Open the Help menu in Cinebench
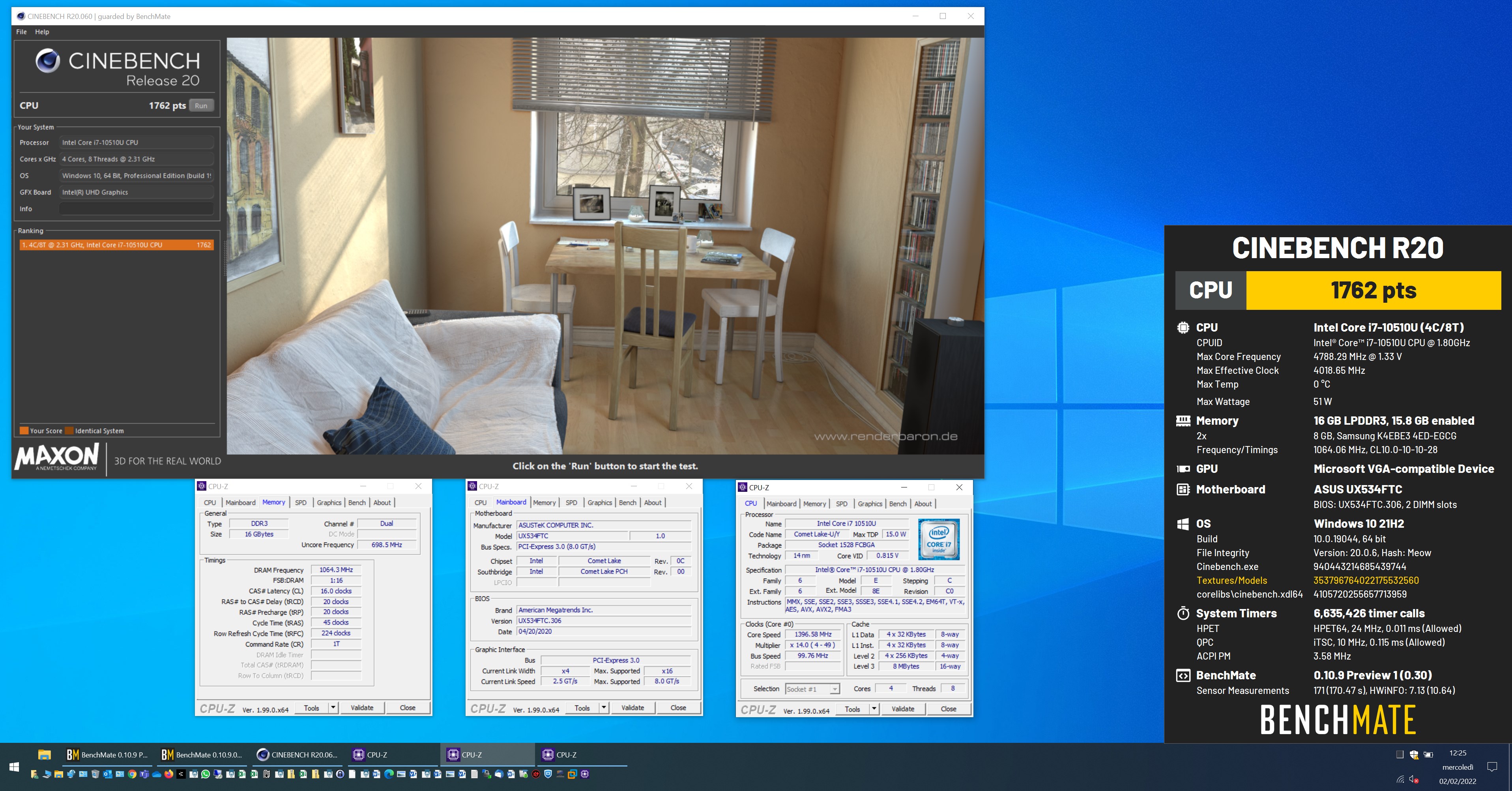 [42, 32]
